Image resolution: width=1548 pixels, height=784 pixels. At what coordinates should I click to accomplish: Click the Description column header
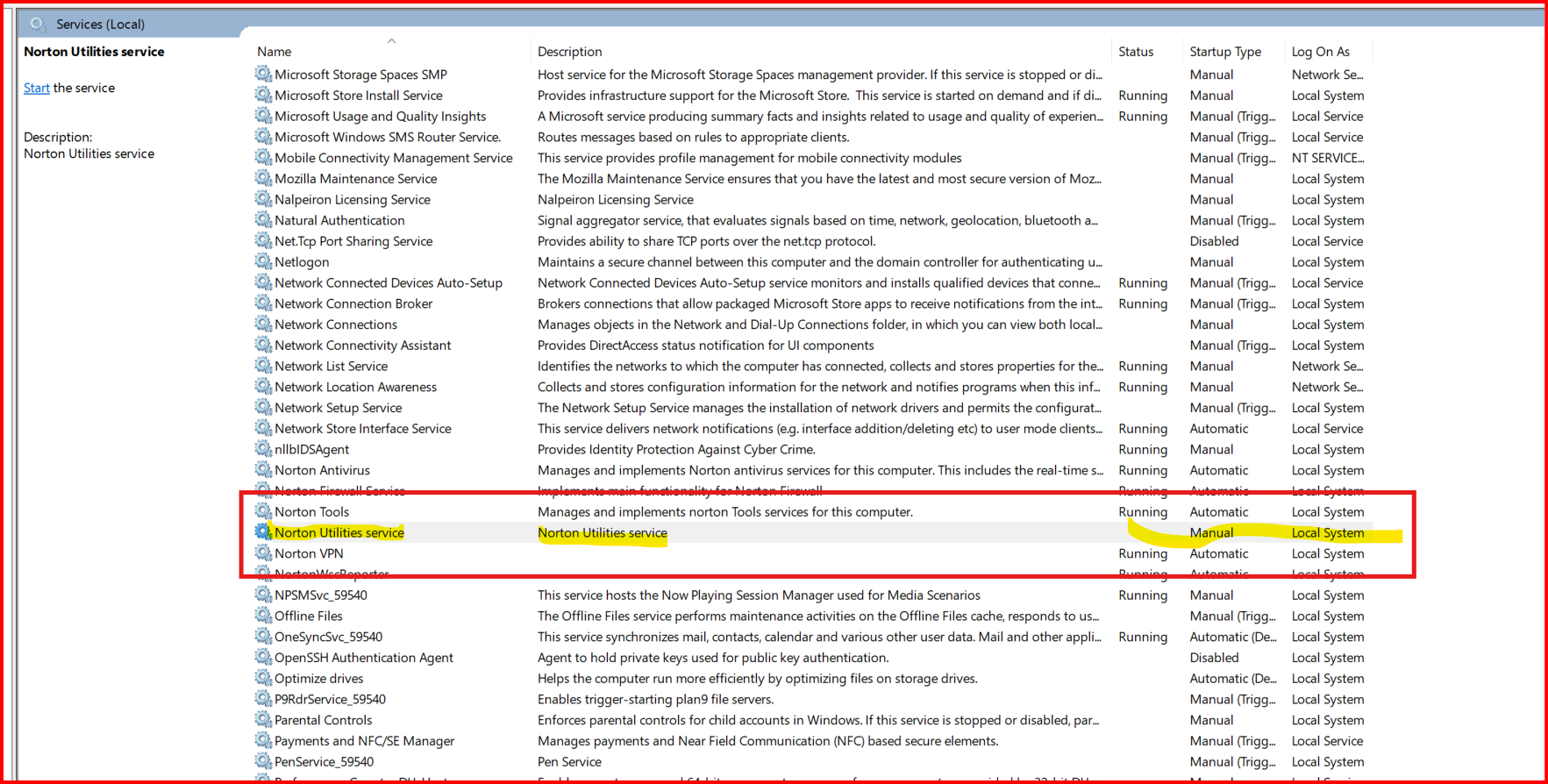pos(569,52)
